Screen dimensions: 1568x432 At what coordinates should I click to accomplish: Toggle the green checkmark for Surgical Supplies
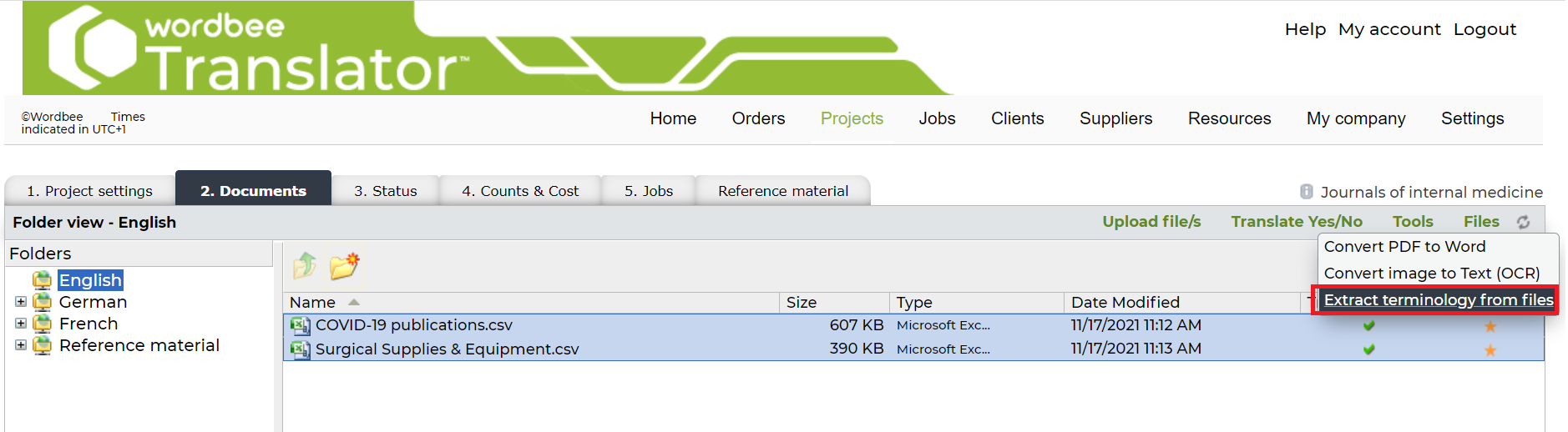coord(1368,350)
